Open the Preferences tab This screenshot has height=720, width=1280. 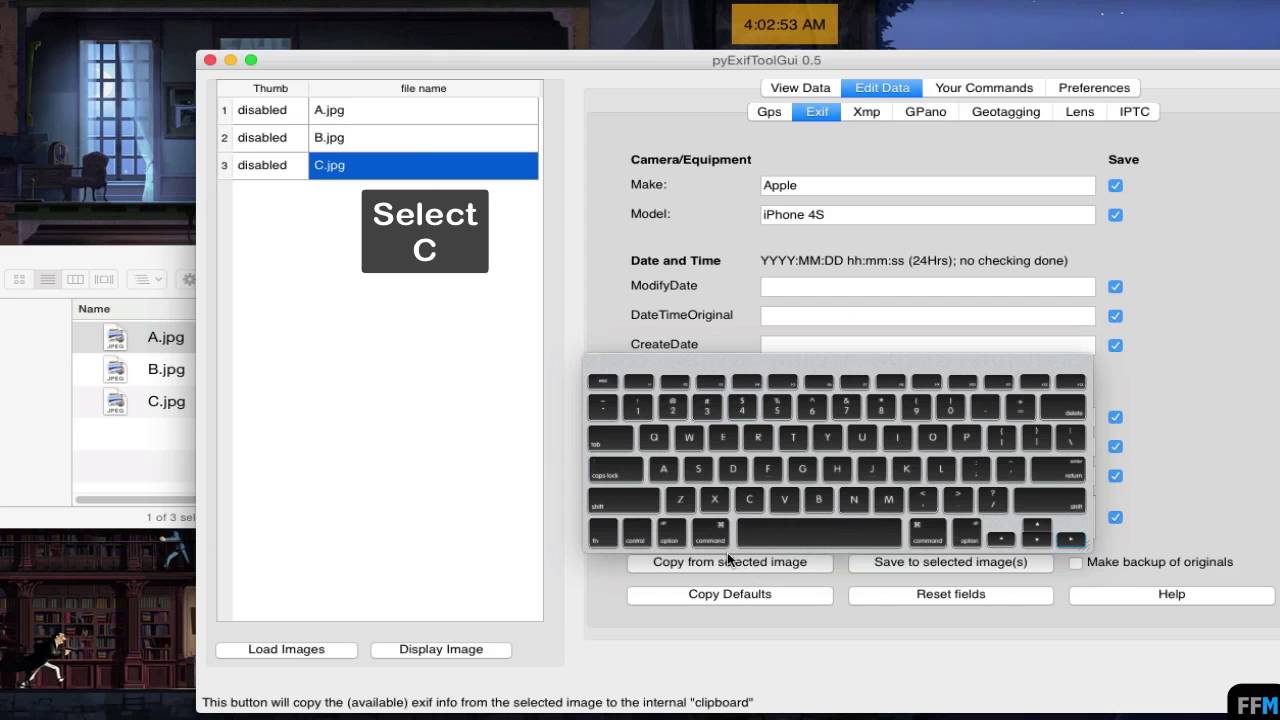[x=1094, y=88]
